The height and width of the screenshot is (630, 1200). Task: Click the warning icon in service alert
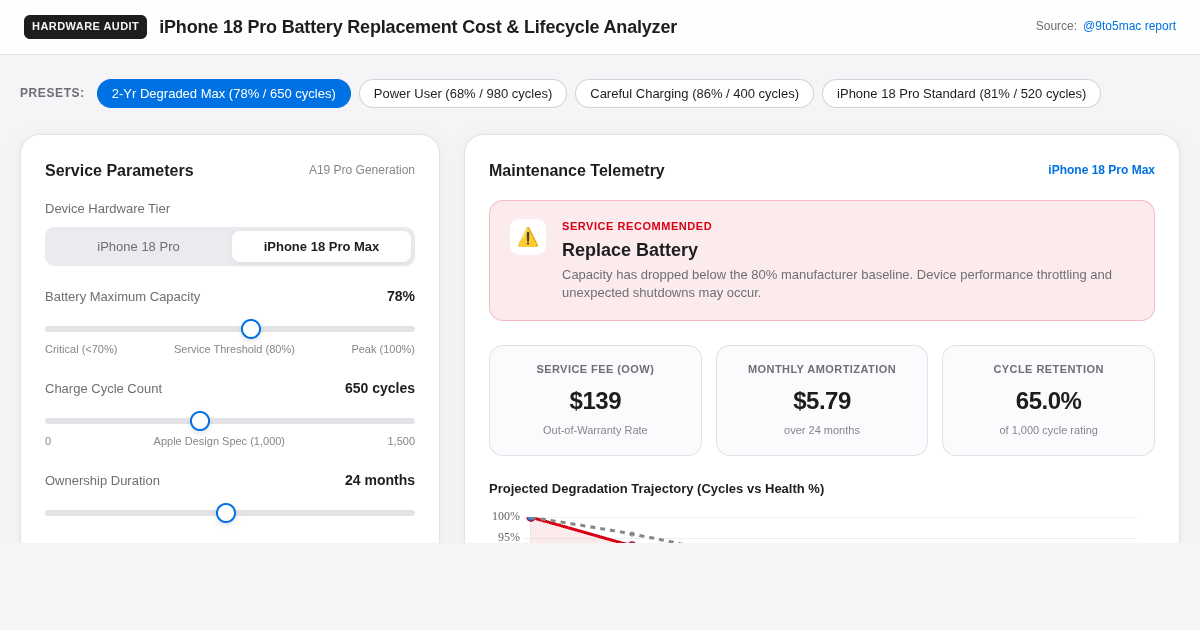click(528, 237)
